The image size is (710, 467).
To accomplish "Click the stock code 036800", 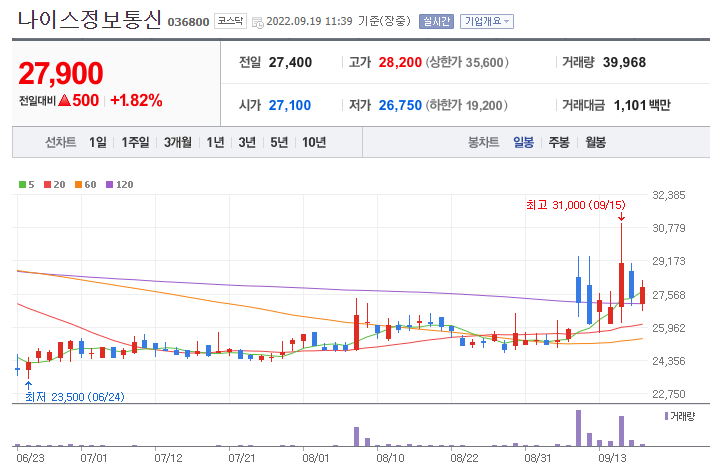I will click(x=188, y=22).
